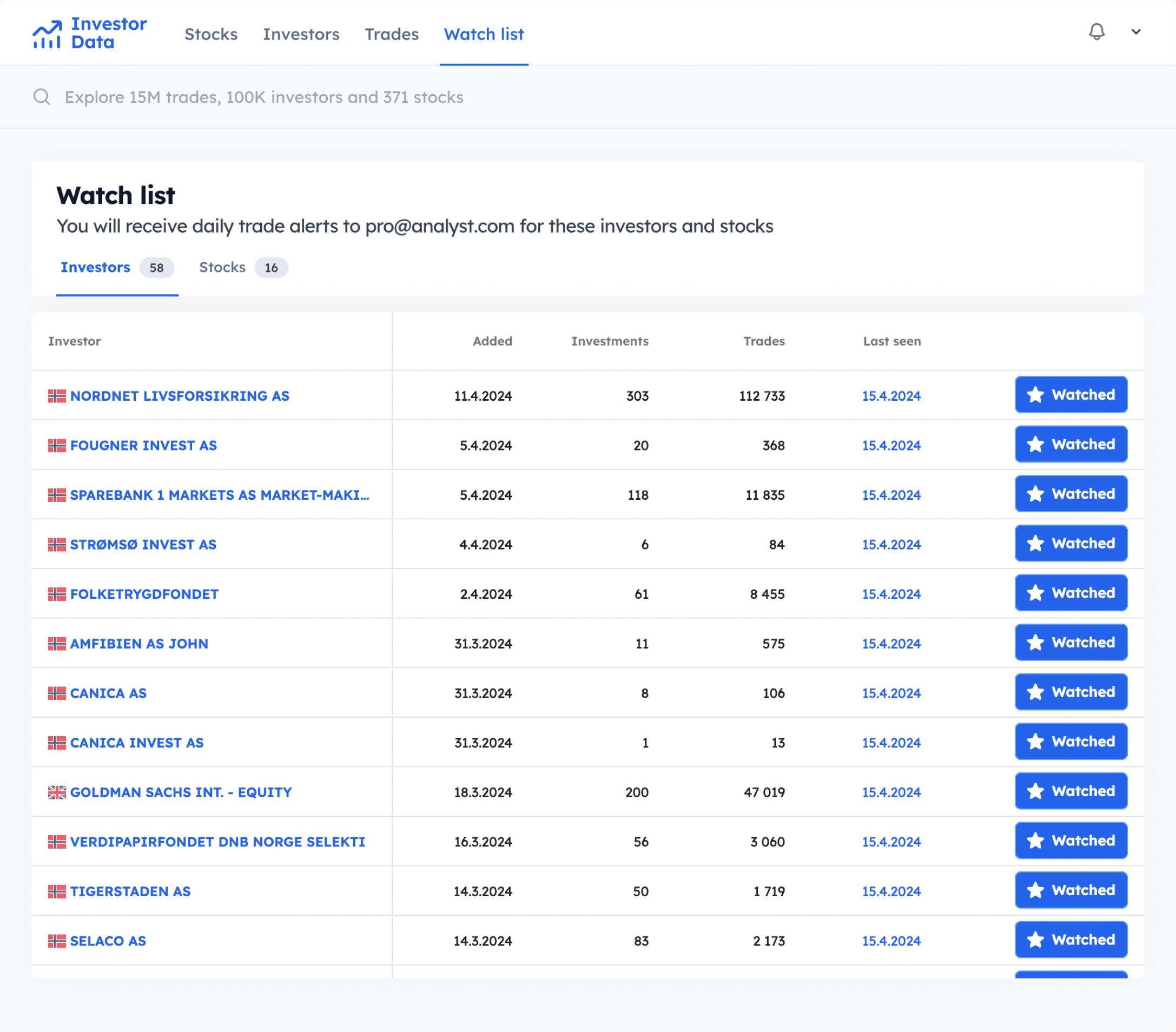This screenshot has width=1176, height=1032.
Task: Click Norway flag beside Folketrygdfondet
Action: [x=56, y=594]
